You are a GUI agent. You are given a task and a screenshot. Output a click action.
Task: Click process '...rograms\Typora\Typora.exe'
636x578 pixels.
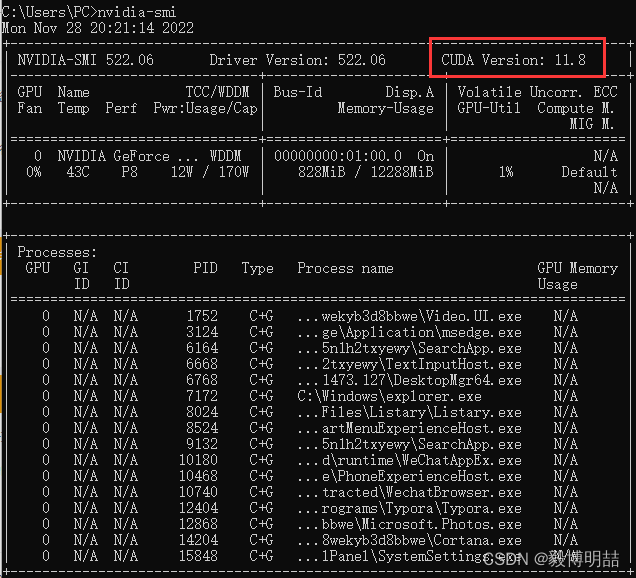(x=409, y=508)
